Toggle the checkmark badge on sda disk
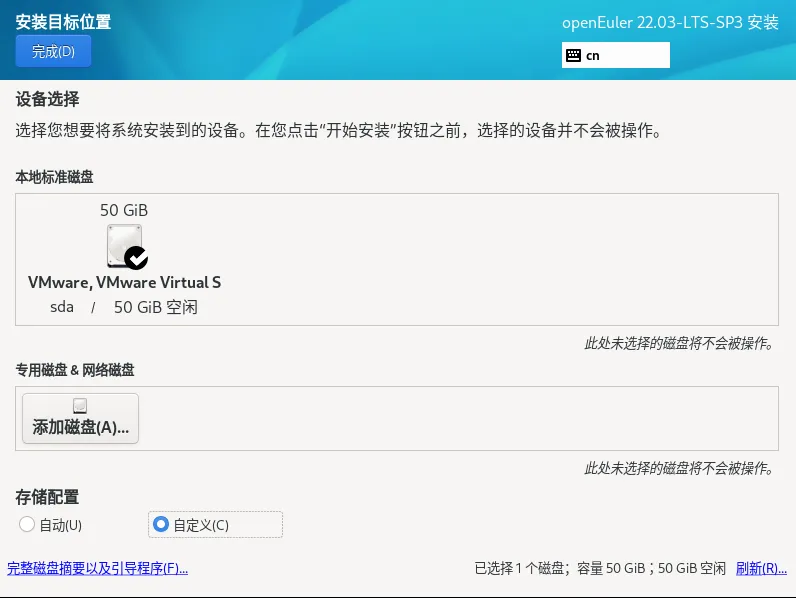The width and height of the screenshot is (796, 598). tap(136, 258)
